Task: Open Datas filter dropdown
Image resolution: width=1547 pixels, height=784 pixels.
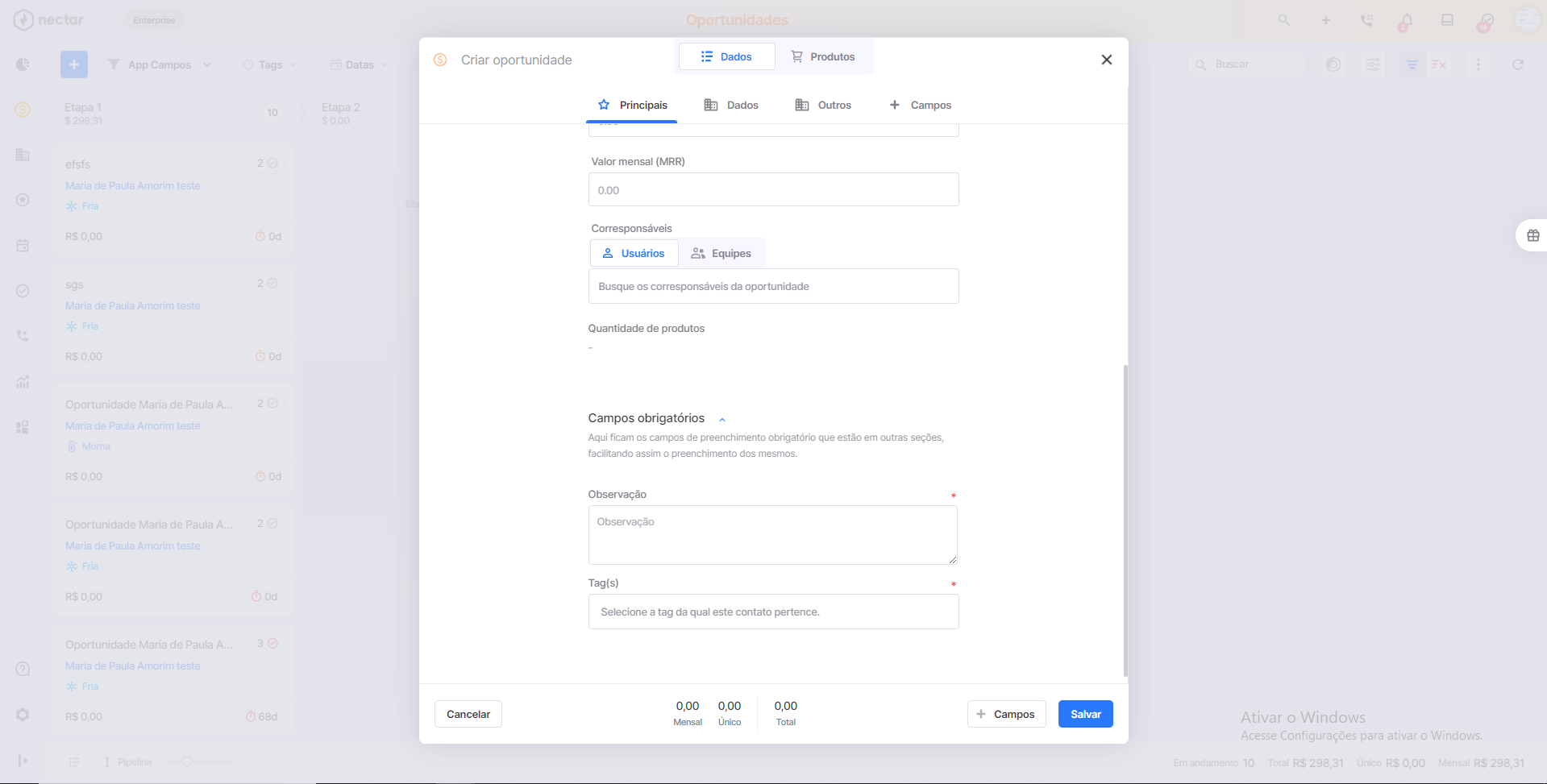Action: (360, 64)
